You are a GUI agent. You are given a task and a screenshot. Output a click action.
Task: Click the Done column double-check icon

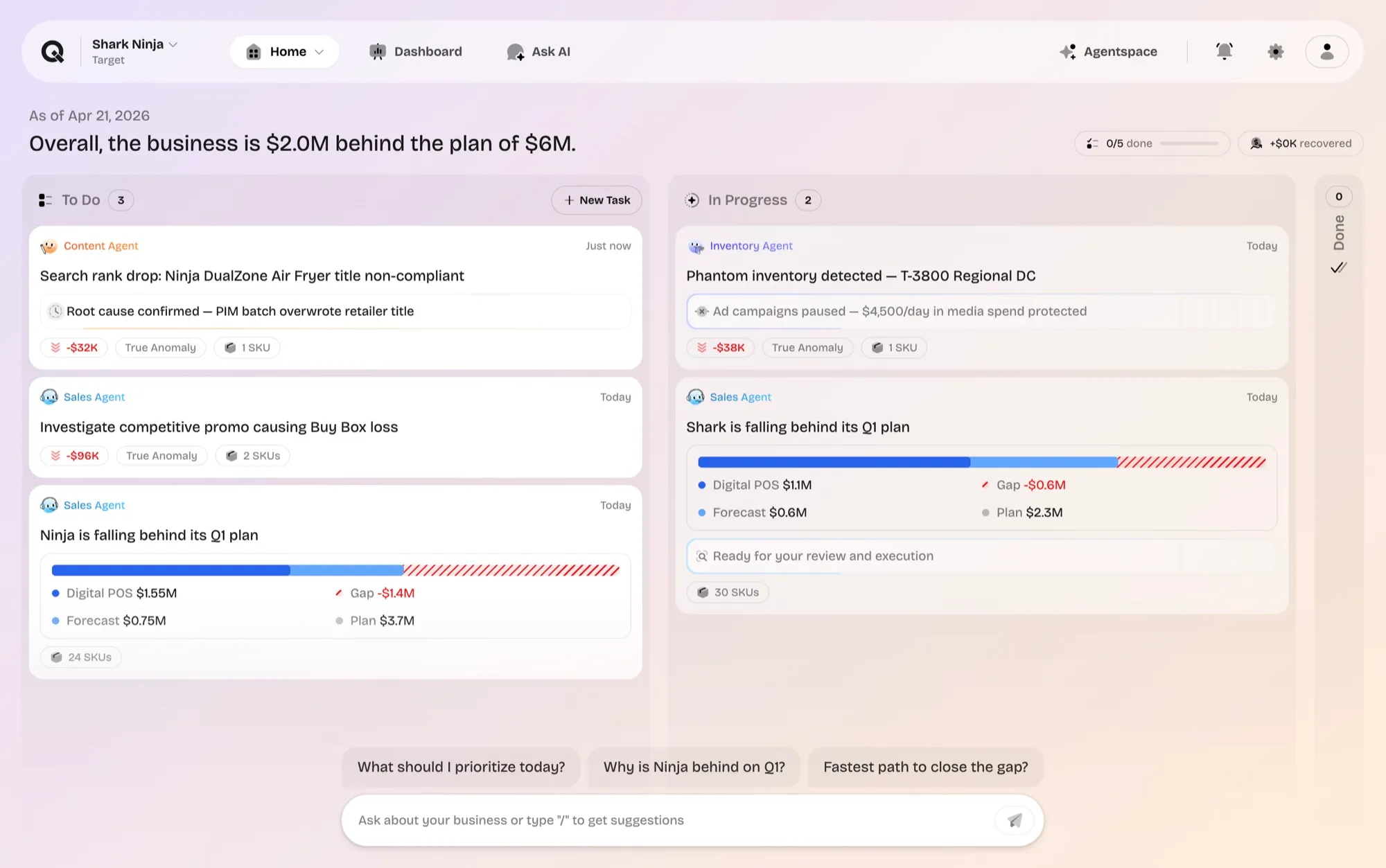[x=1338, y=267]
